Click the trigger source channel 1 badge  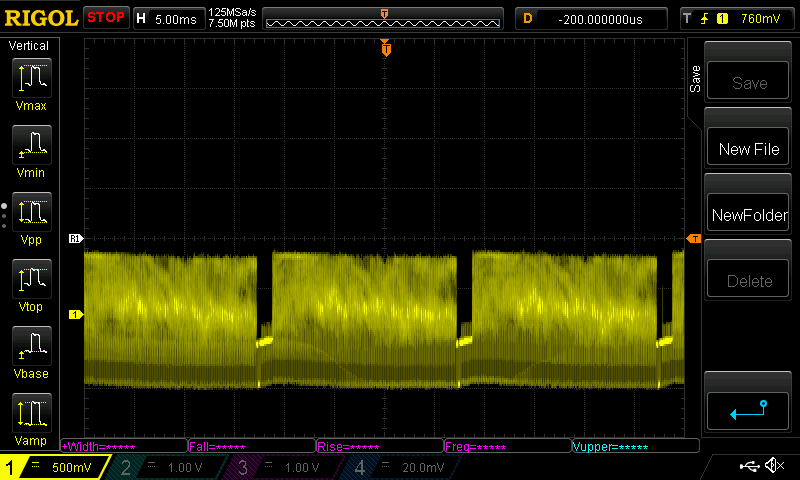pos(722,19)
